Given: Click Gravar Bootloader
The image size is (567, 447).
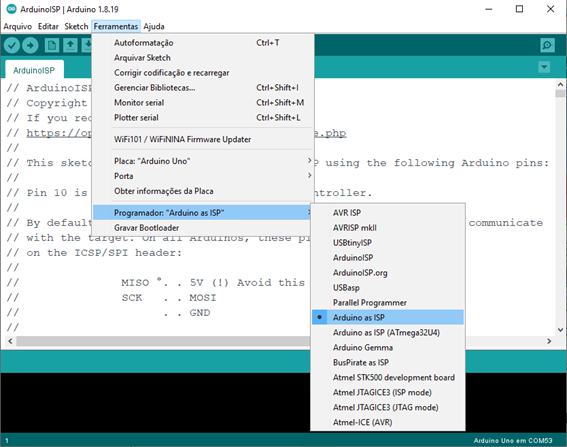Looking at the screenshot, I should tap(202, 228).
